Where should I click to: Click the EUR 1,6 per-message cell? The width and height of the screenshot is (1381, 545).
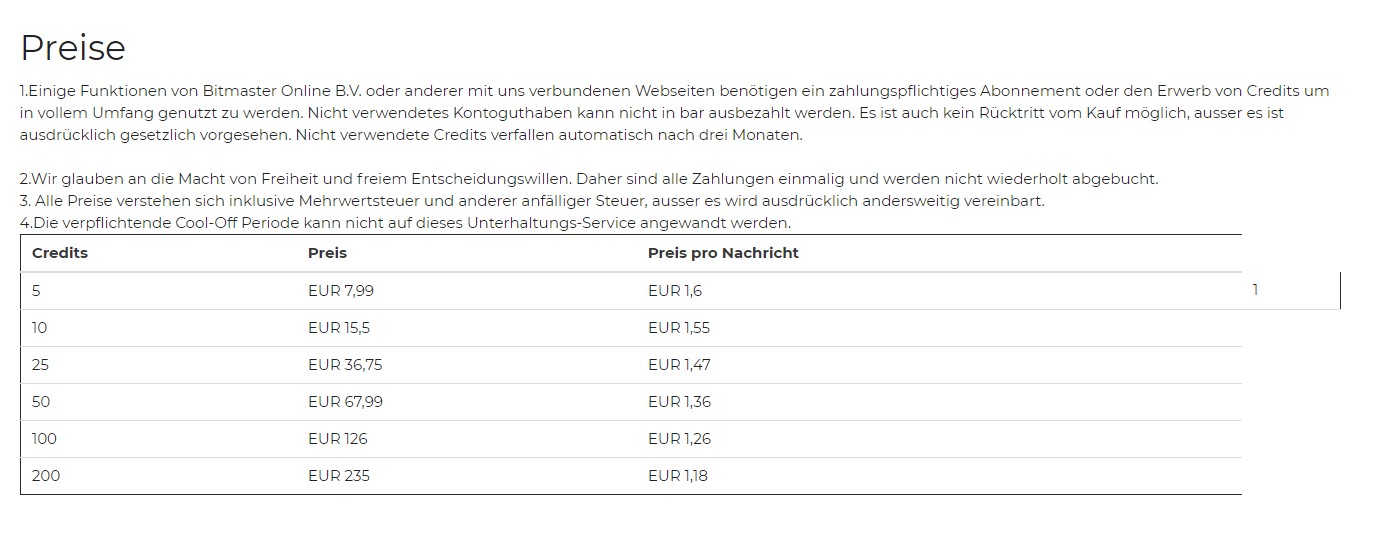675,291
